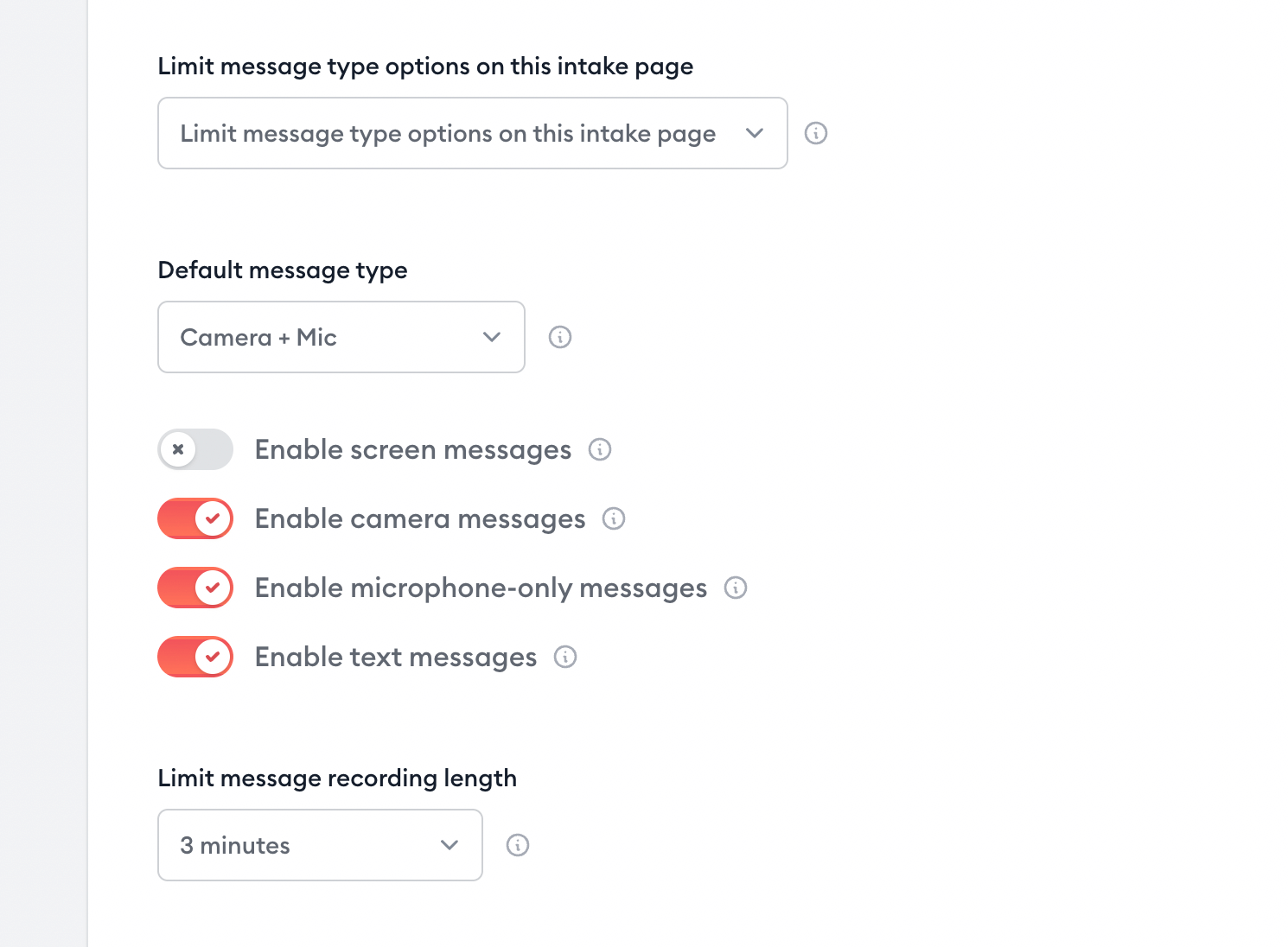This screenshot has height=947, width=1288.
Task: Turn on the screen messages toggle
Action: point(195,449)
